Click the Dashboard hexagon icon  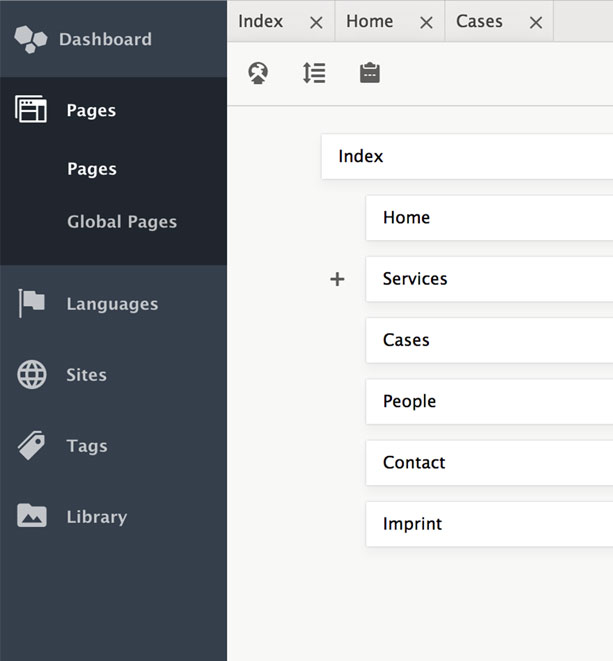pos(31,39)
